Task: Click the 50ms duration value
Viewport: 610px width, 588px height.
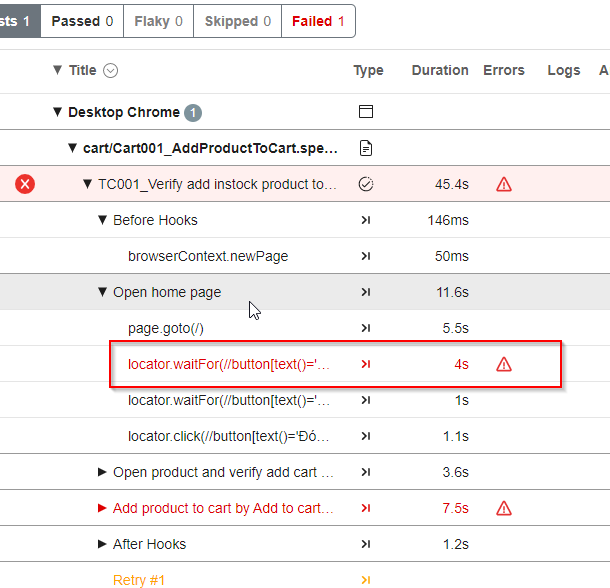Action: pos(452,256)
